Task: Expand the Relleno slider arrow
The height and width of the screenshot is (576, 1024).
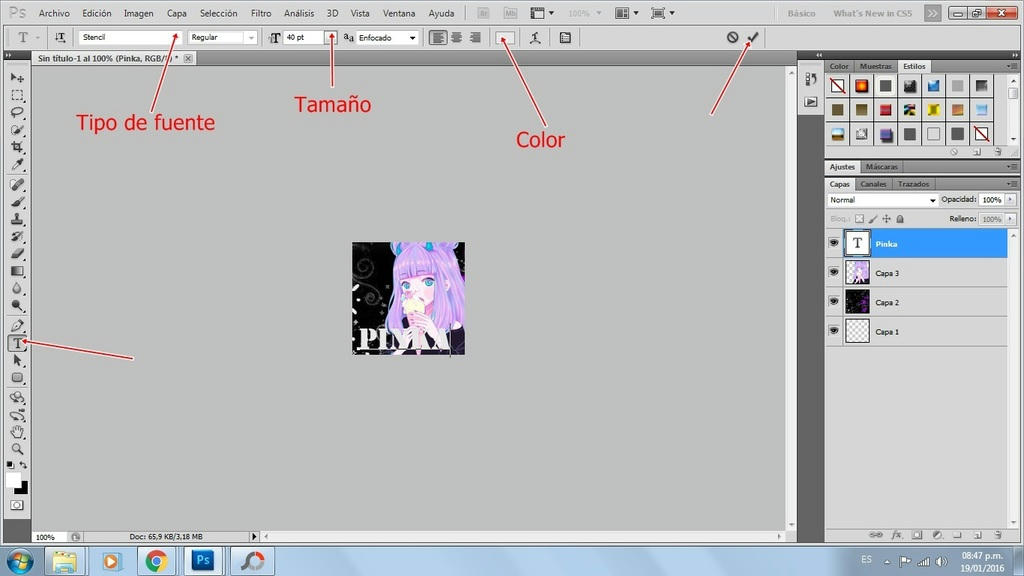Action: click(x=1010, y=219)
